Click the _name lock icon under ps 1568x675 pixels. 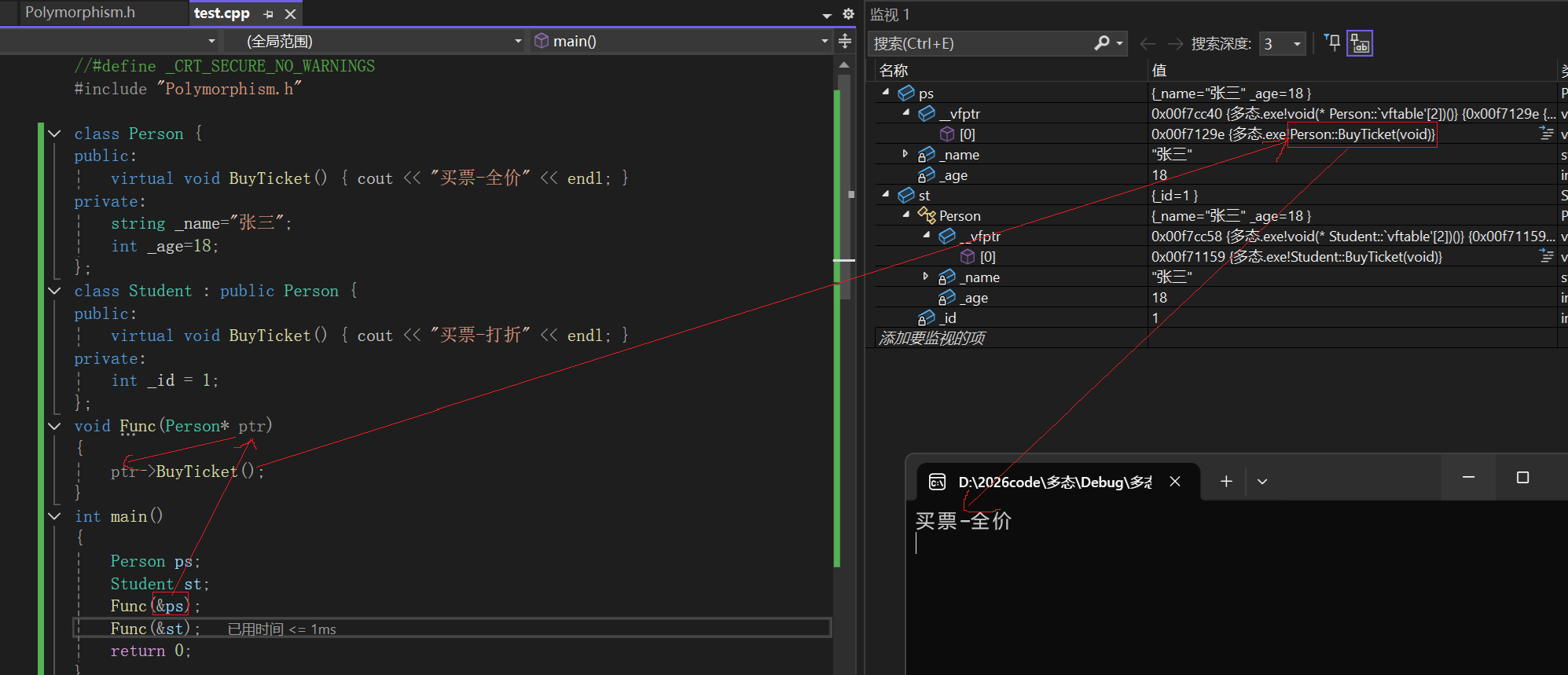(x=927, y=155)
